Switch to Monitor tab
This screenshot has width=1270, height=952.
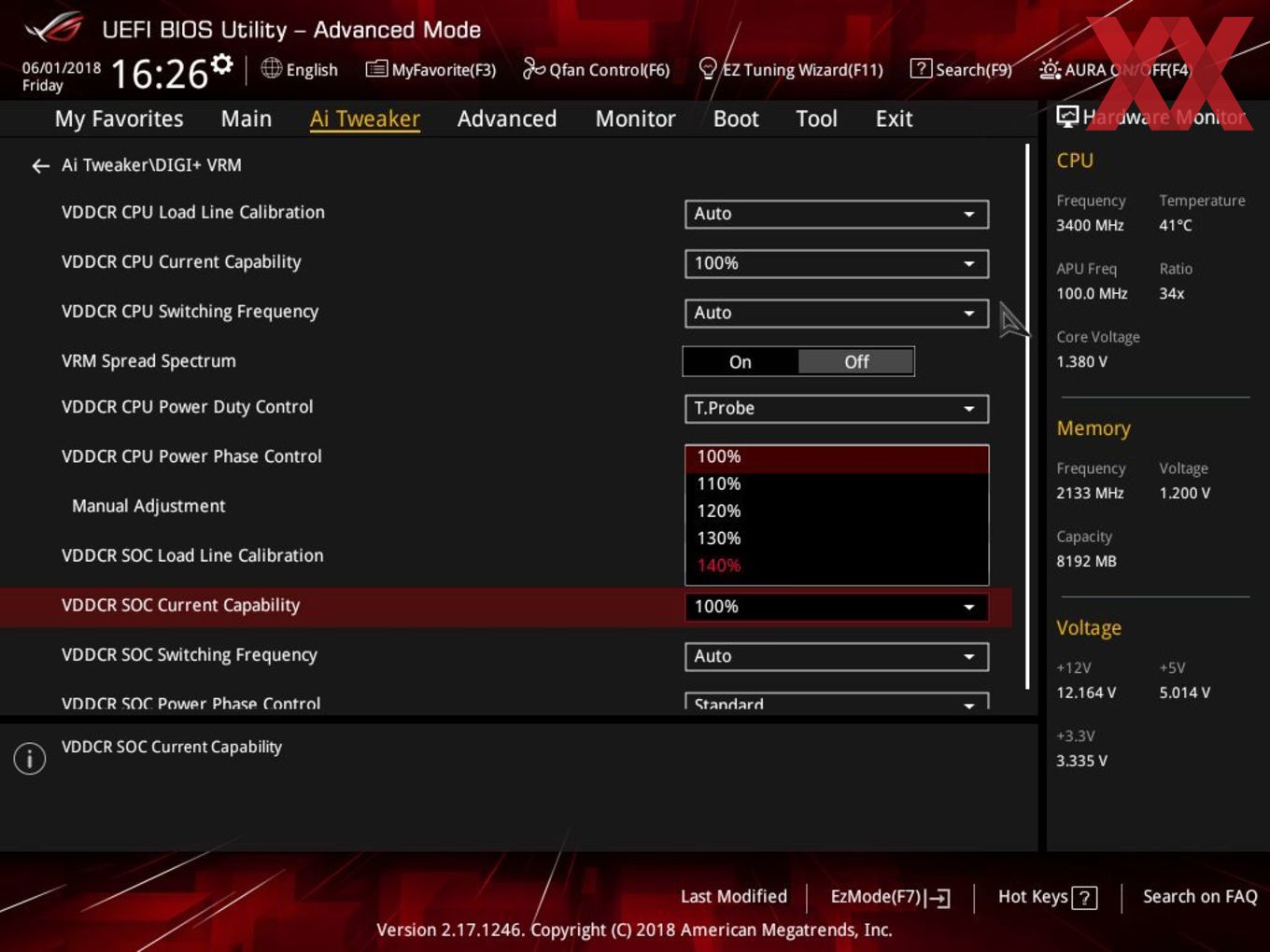click(x=635, y=119)
